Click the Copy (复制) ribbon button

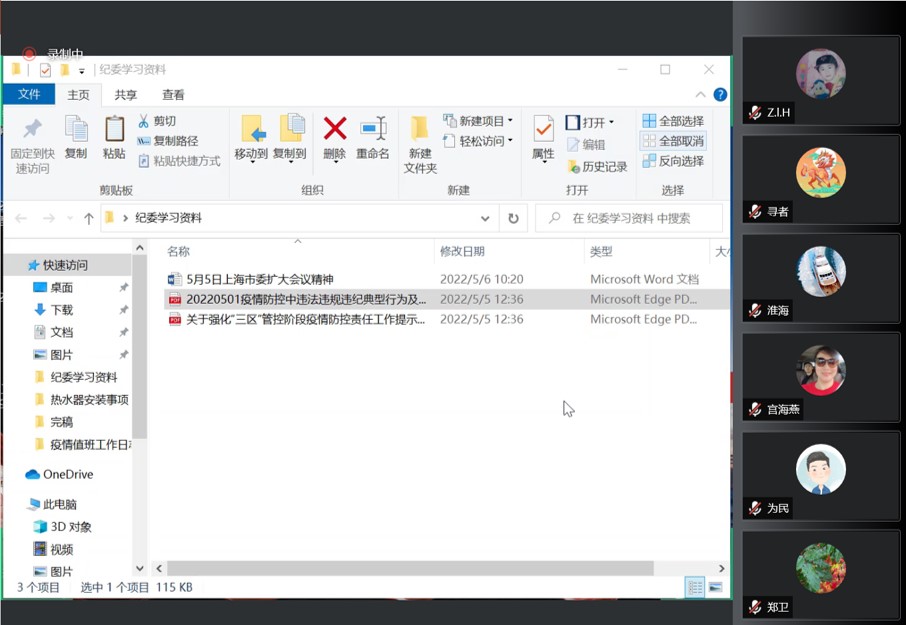[76, 137]
